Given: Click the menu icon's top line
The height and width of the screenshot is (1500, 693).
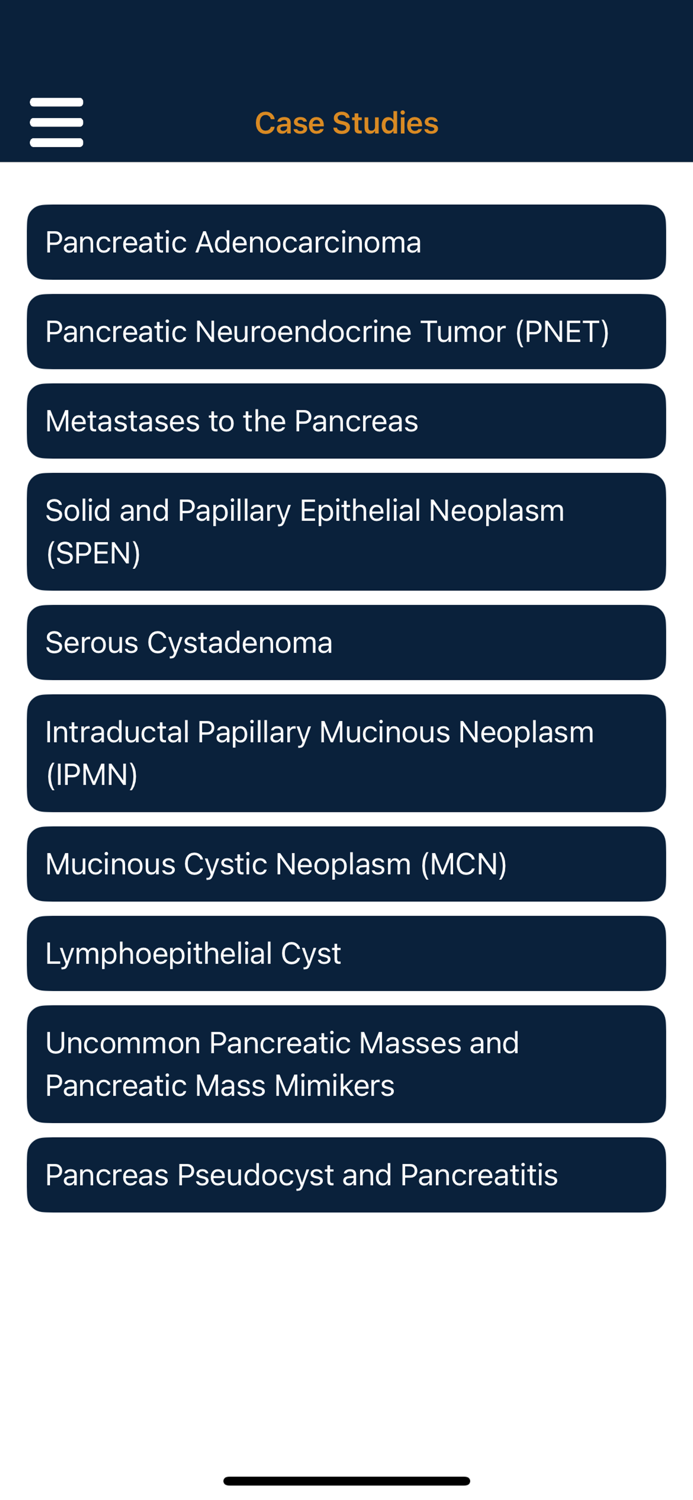Looking at the screenshot, I should [x=56, y=103].
